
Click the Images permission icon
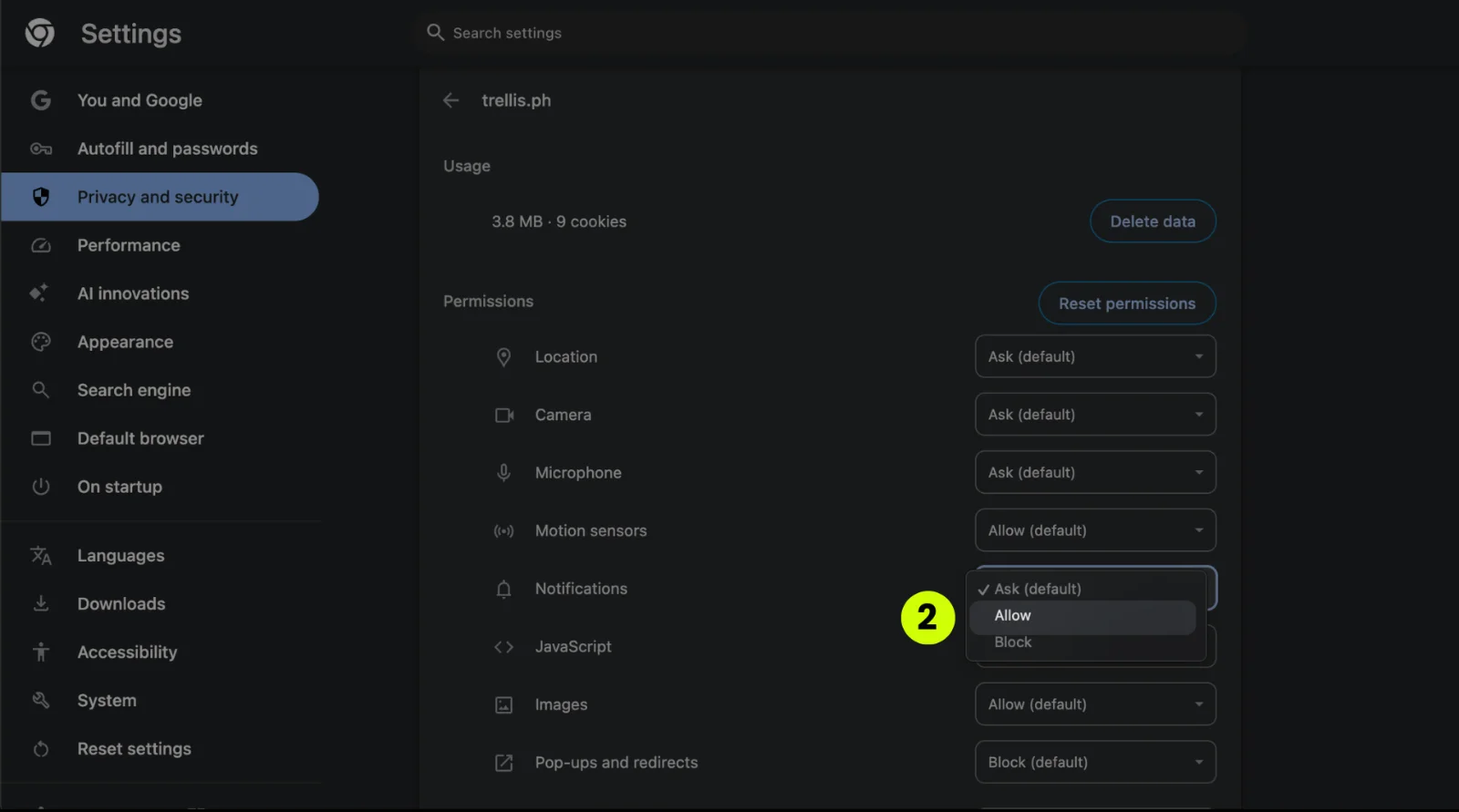click(503, 705)
